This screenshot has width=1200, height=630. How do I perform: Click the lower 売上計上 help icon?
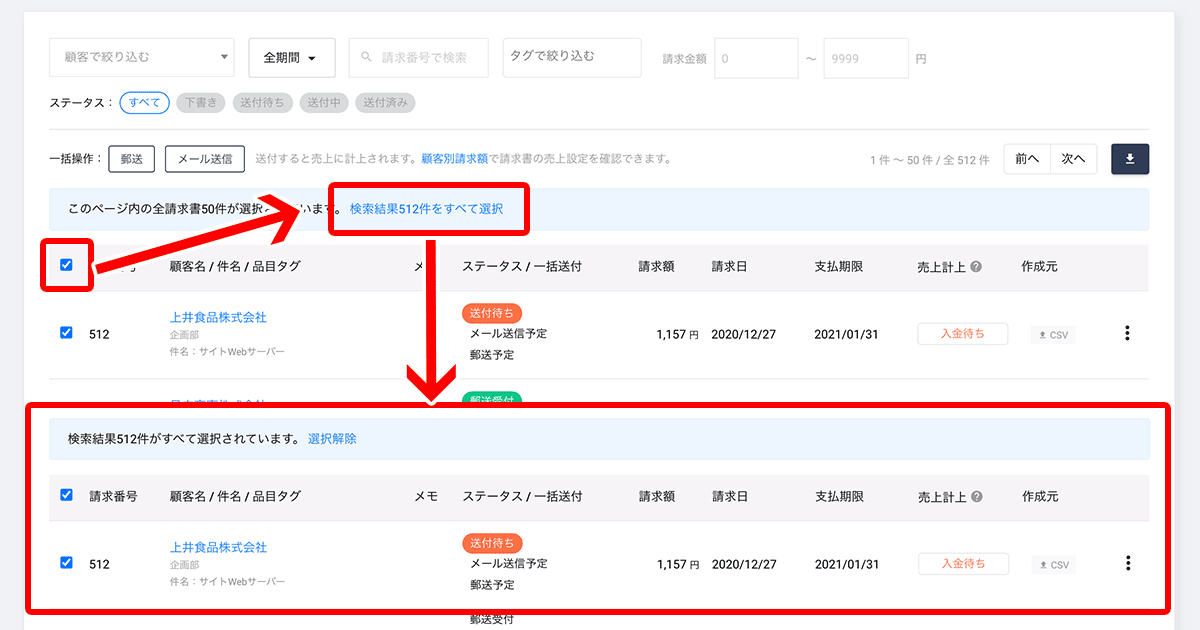[x=976, y=496]
